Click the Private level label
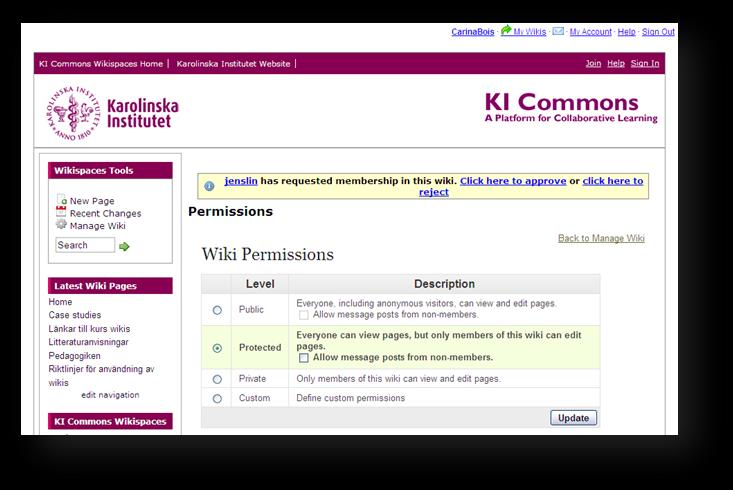 click(x=252, y=379)
